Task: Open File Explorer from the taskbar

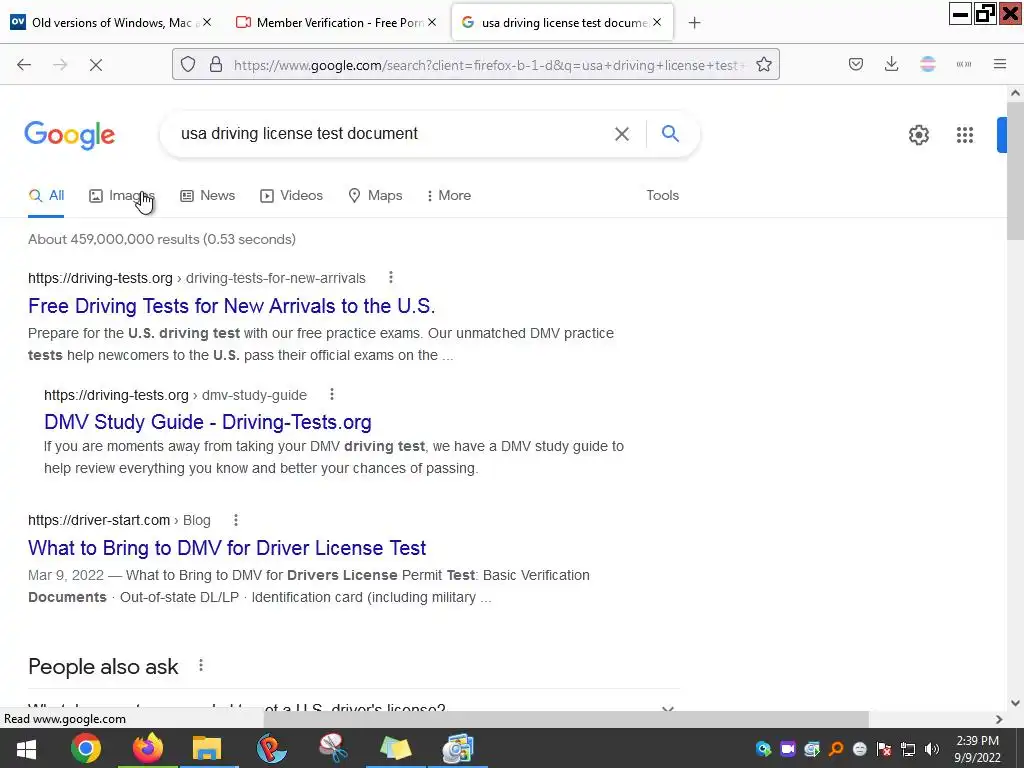Action: click(x=207, y=748)
